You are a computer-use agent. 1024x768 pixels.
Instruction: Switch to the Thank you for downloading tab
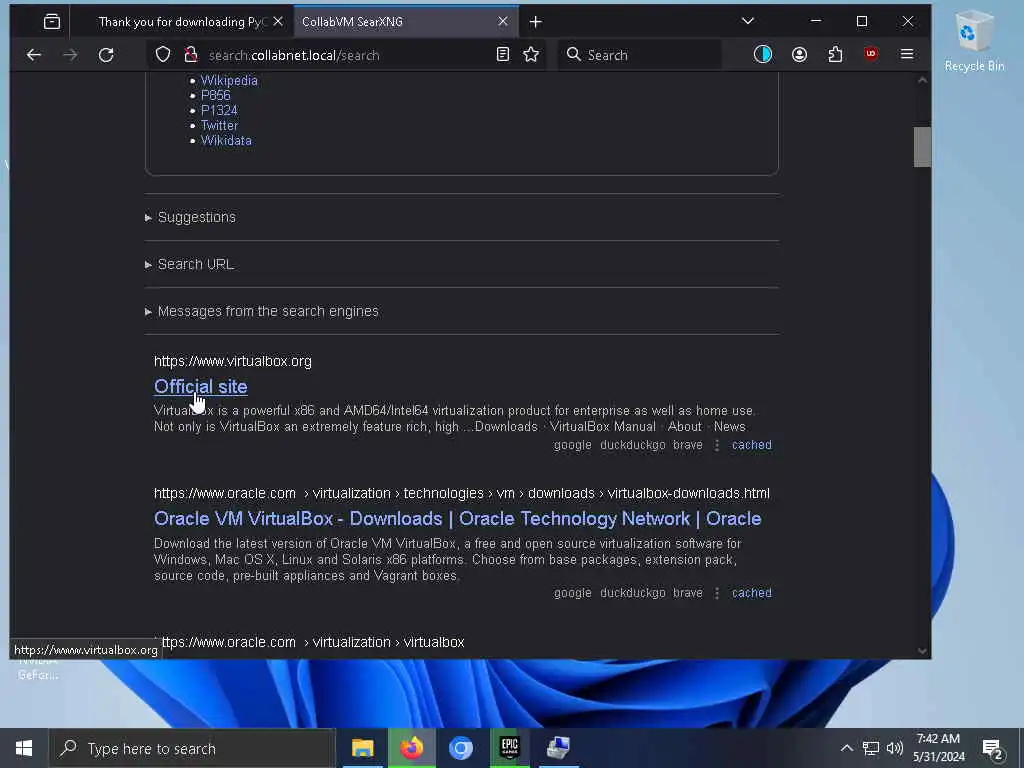(x=183, y=22)
